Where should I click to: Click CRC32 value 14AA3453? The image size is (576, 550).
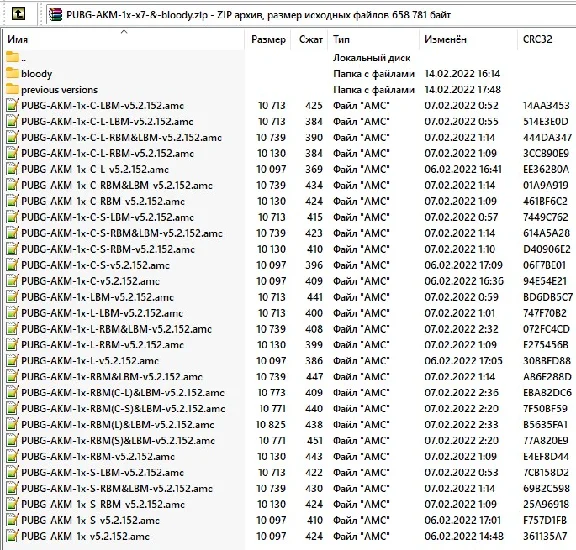(546, 105)
